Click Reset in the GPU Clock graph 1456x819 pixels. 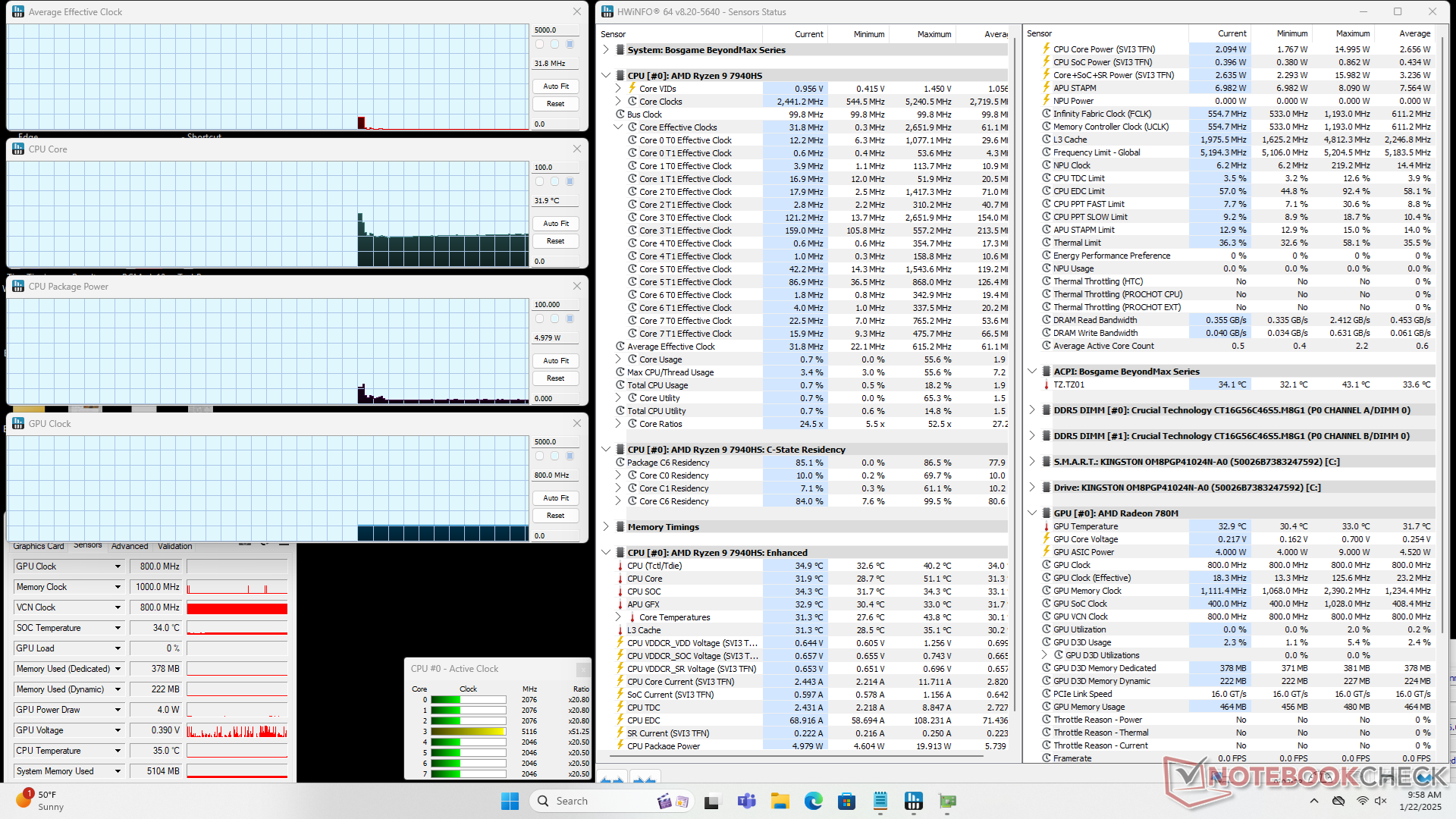click(x=556, y=516)
